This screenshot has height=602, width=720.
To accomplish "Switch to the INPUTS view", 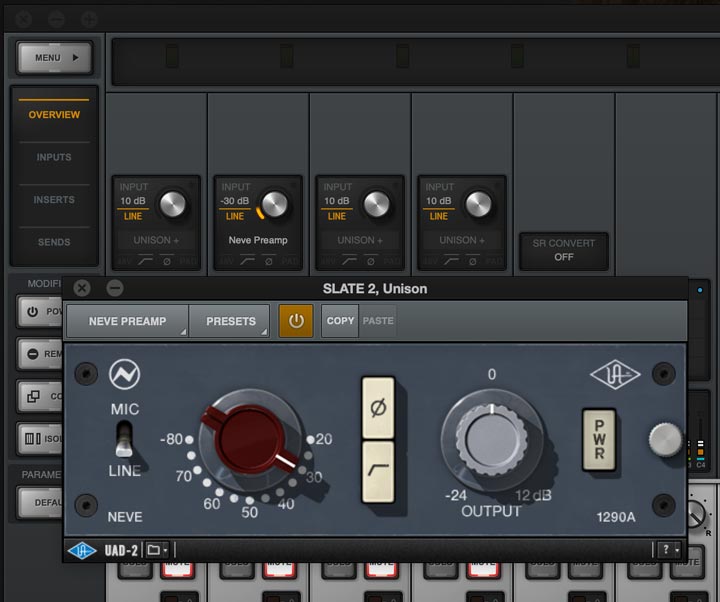I will point(54,157).
